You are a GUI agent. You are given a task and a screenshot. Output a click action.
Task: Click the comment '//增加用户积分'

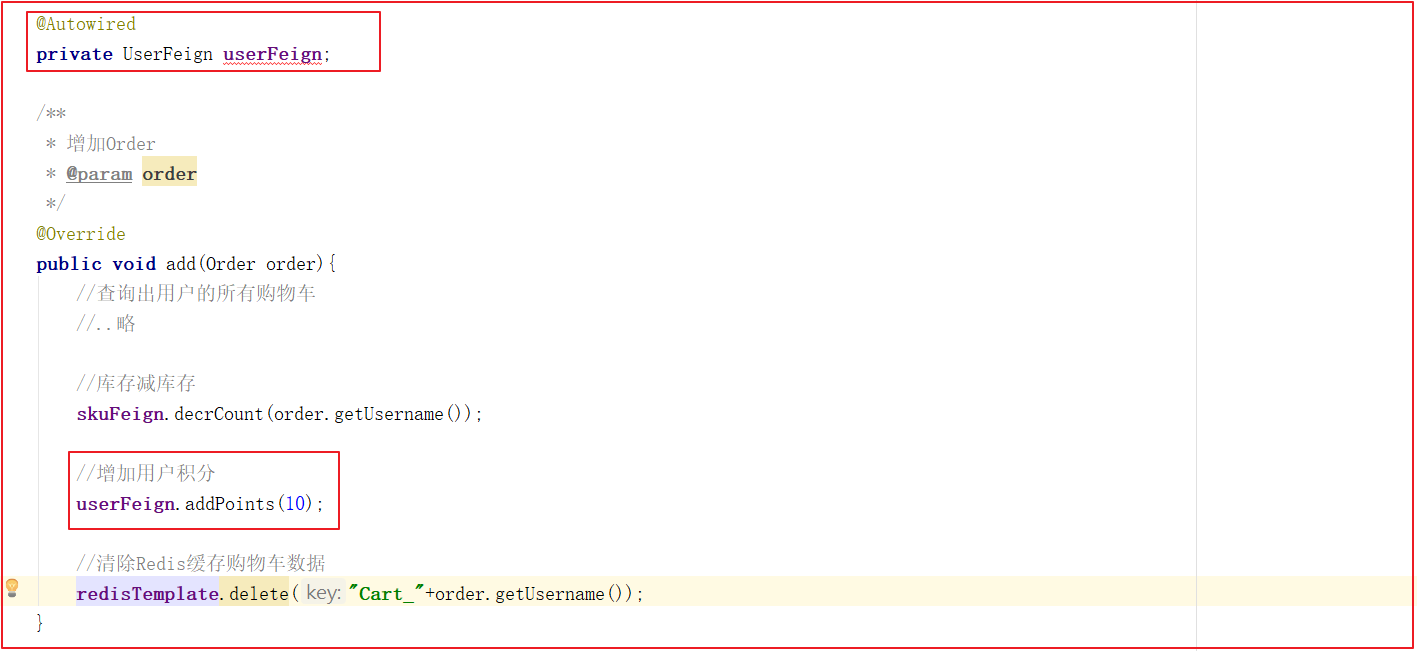tap(146, 474)
